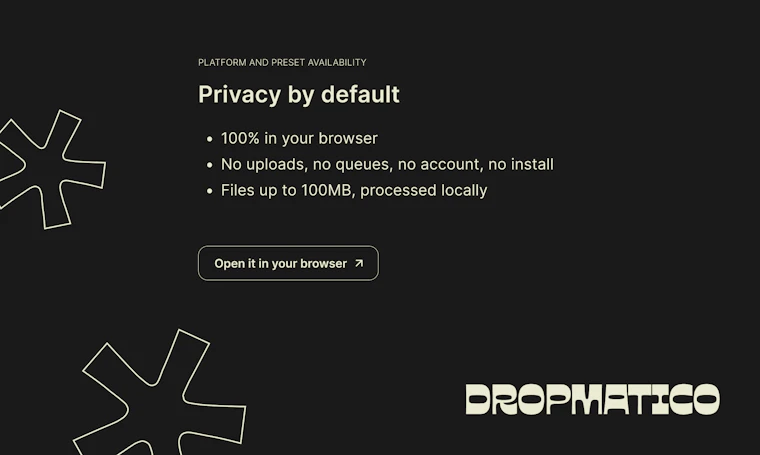Click the words "no install" in the list

pos(521,164)
